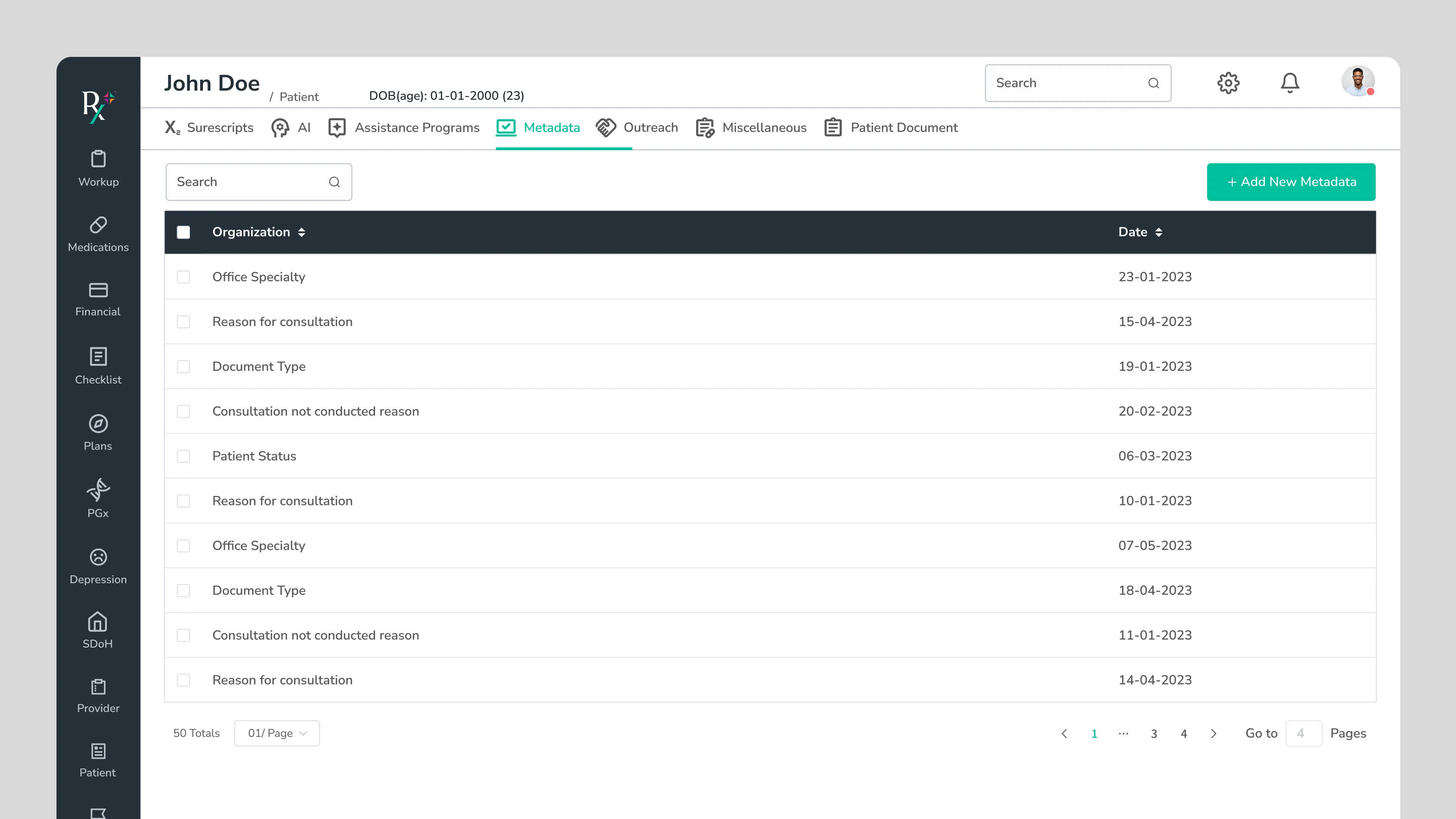Switch to the Outreach tab
1456x819 pixels.
tap(637, 128)
